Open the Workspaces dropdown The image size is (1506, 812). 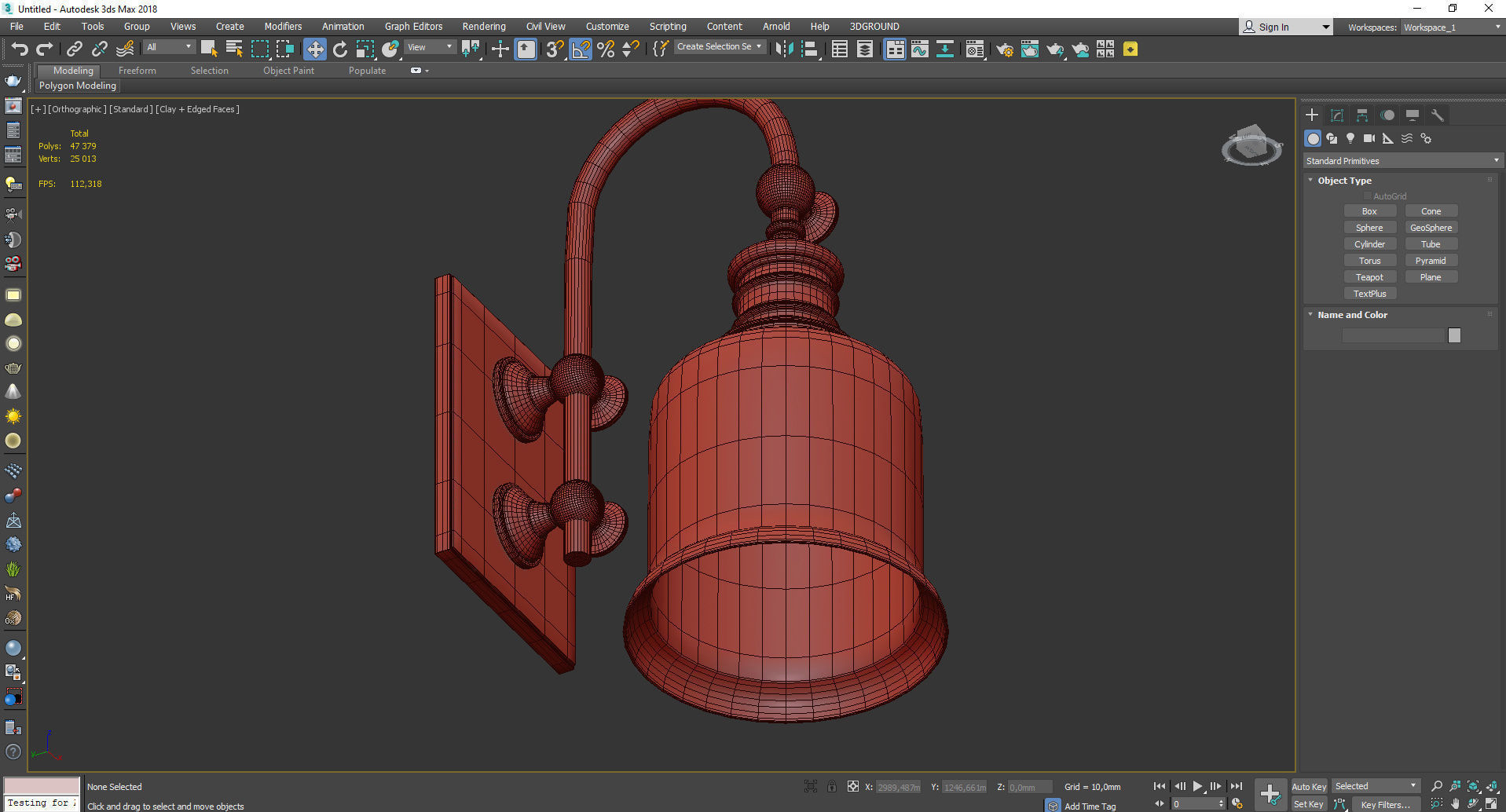(x=1452, y=27)
